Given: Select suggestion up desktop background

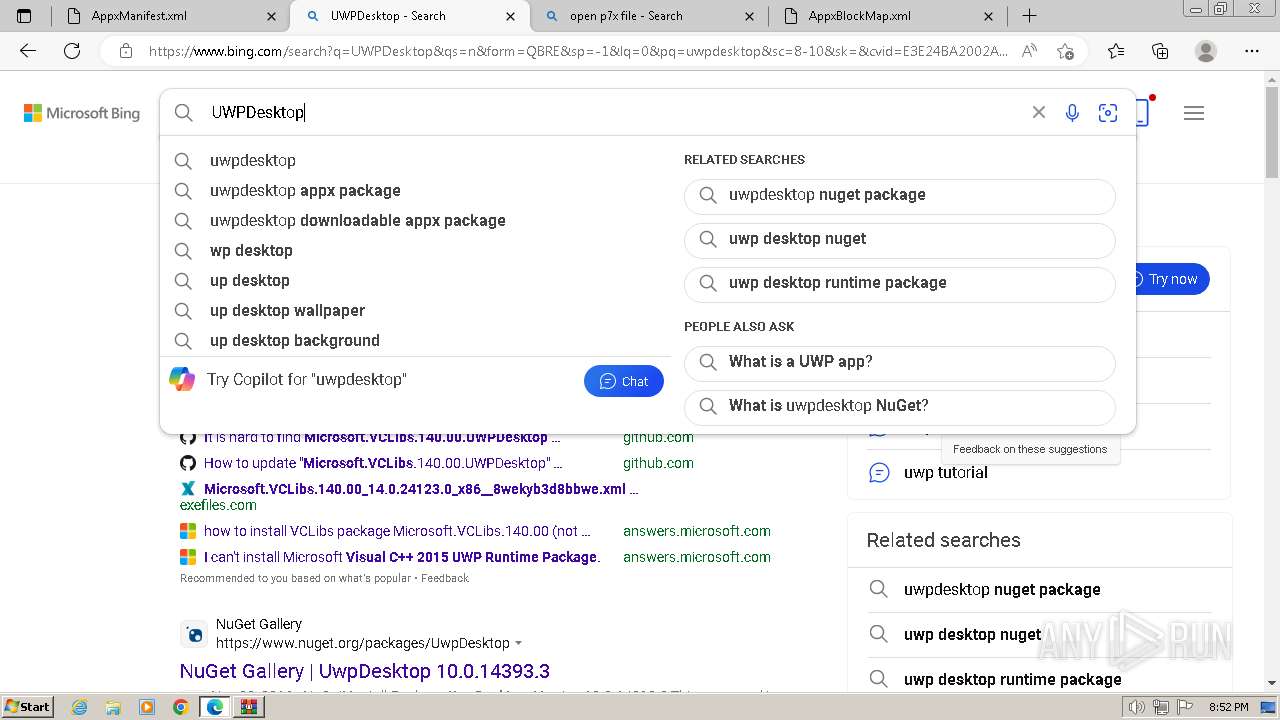Looking at the screenshot, I should point(415,340).
